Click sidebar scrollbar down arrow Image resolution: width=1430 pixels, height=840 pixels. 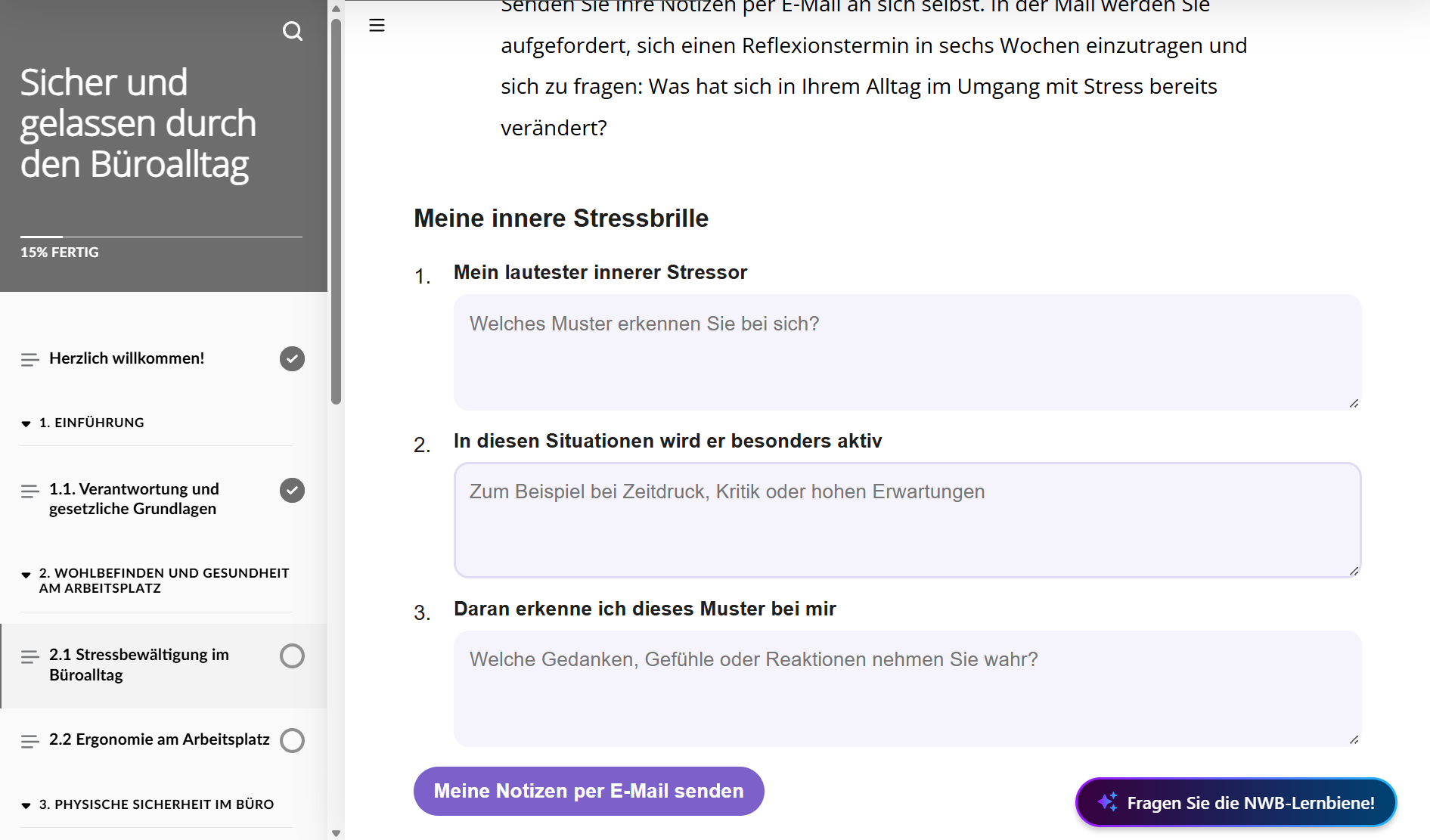point(336,832)
